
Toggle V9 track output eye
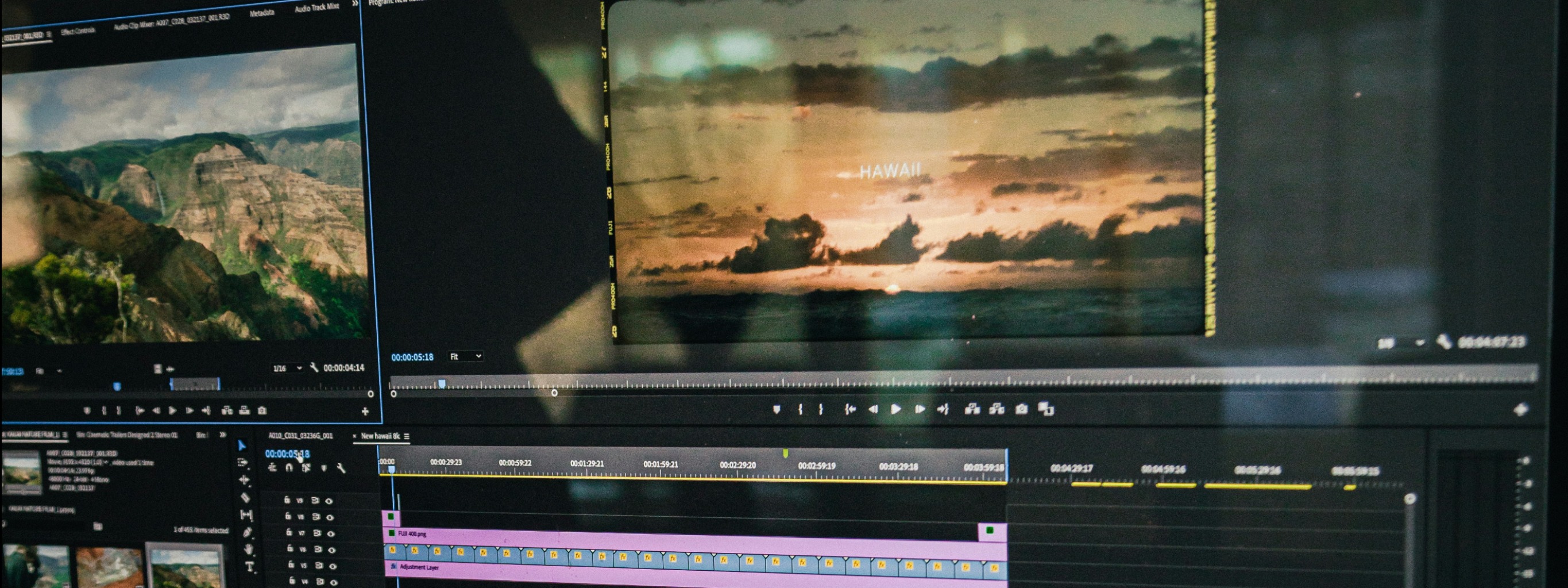point(329,501)
